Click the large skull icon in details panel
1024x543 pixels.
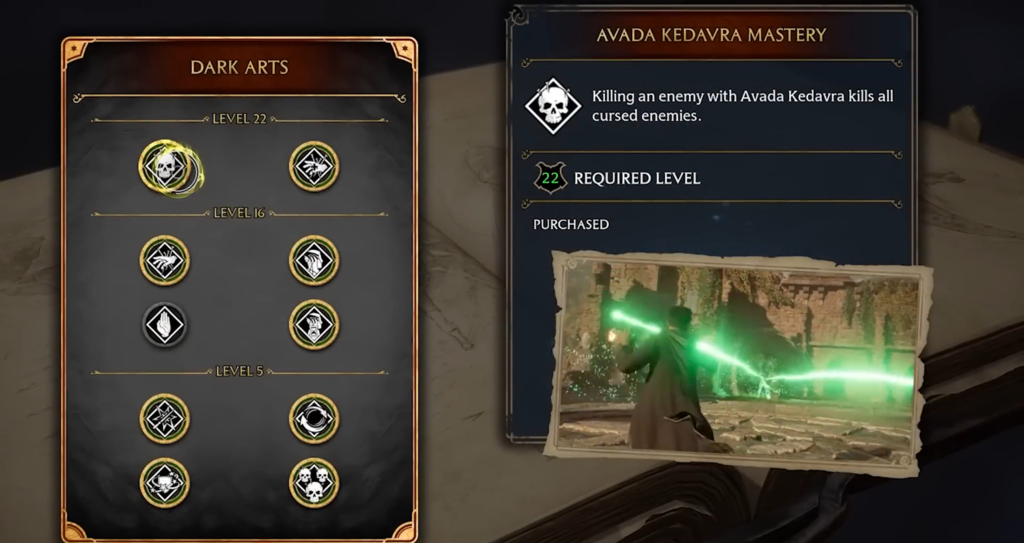[553, 106]
